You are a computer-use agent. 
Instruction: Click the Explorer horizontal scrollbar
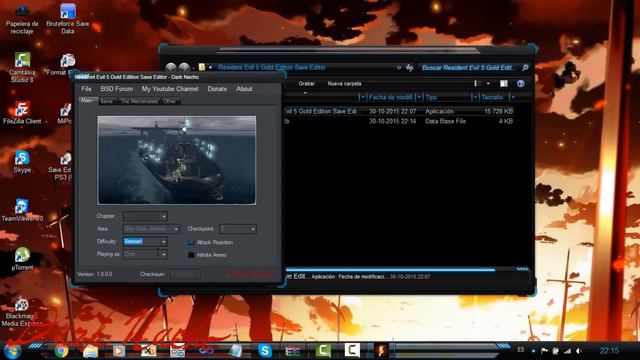pos(390,269)
